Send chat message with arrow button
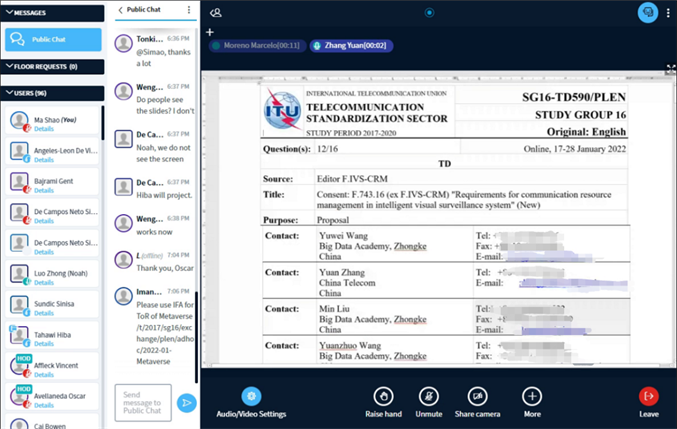The image size is (677, 429). click(x=187, y=403)
